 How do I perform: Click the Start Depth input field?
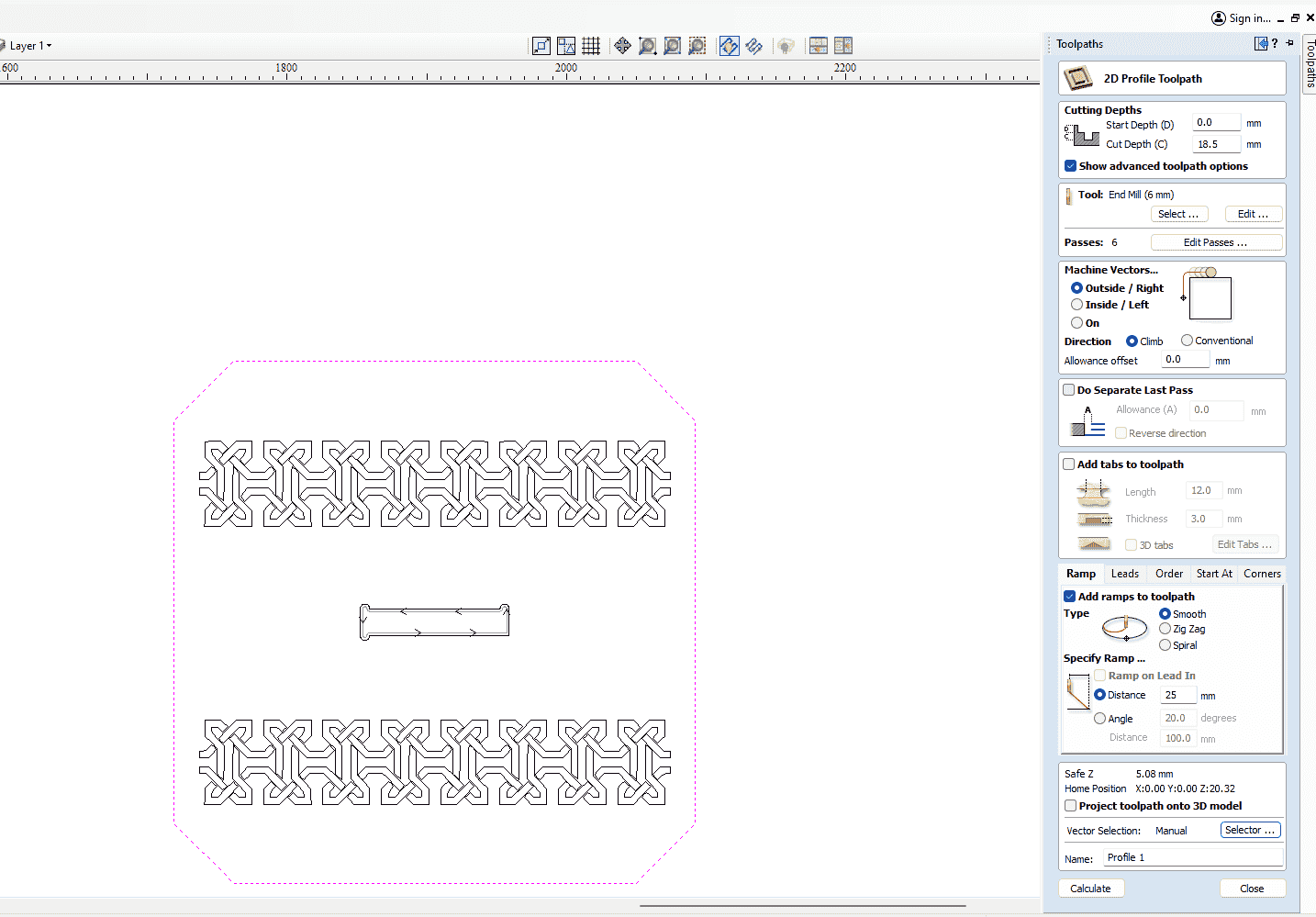click(1217, 123)
